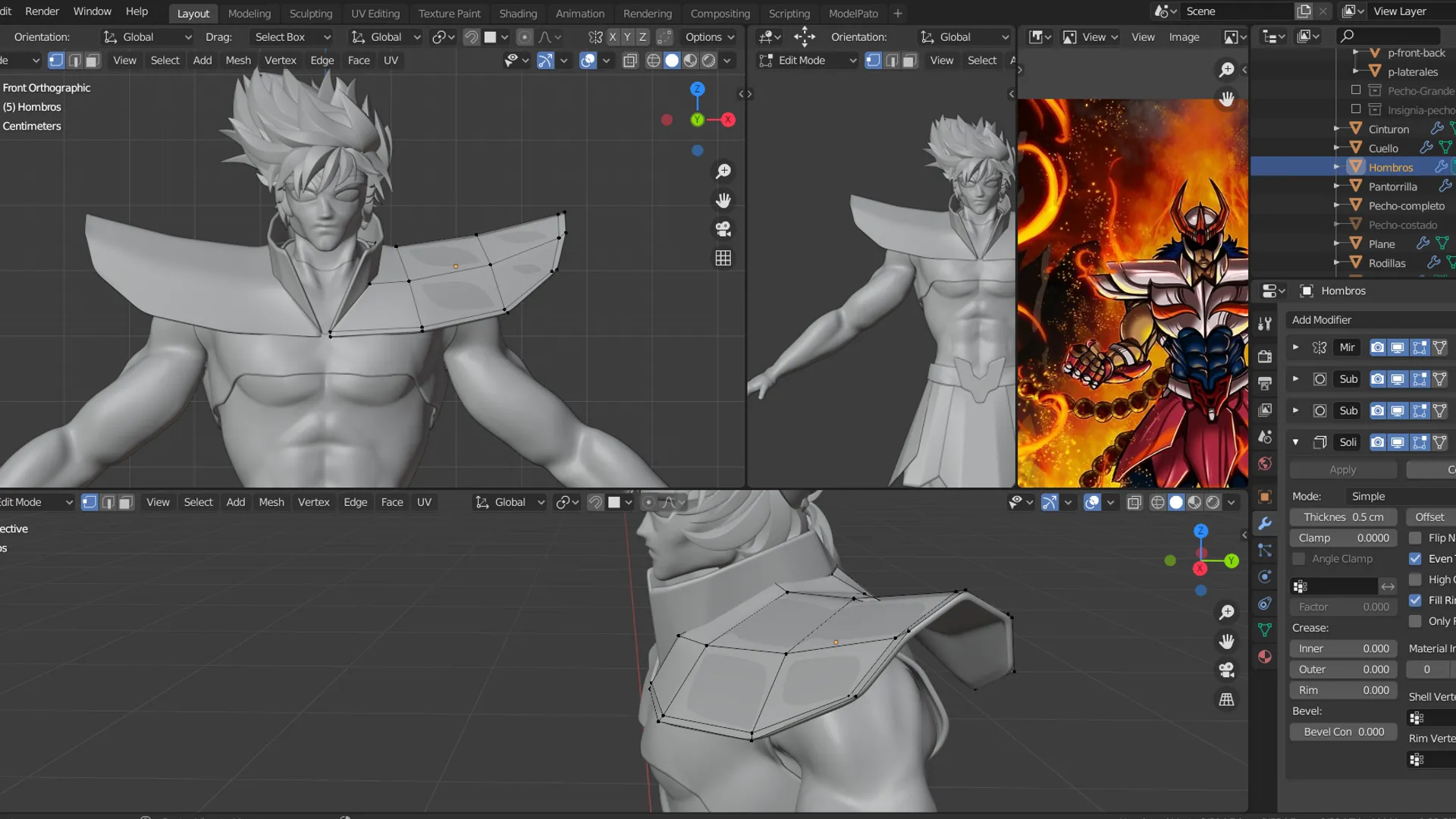Open the Add Modifier dropdown
The height and width of the screenshot is (819, 1456).
(1370, 320)
